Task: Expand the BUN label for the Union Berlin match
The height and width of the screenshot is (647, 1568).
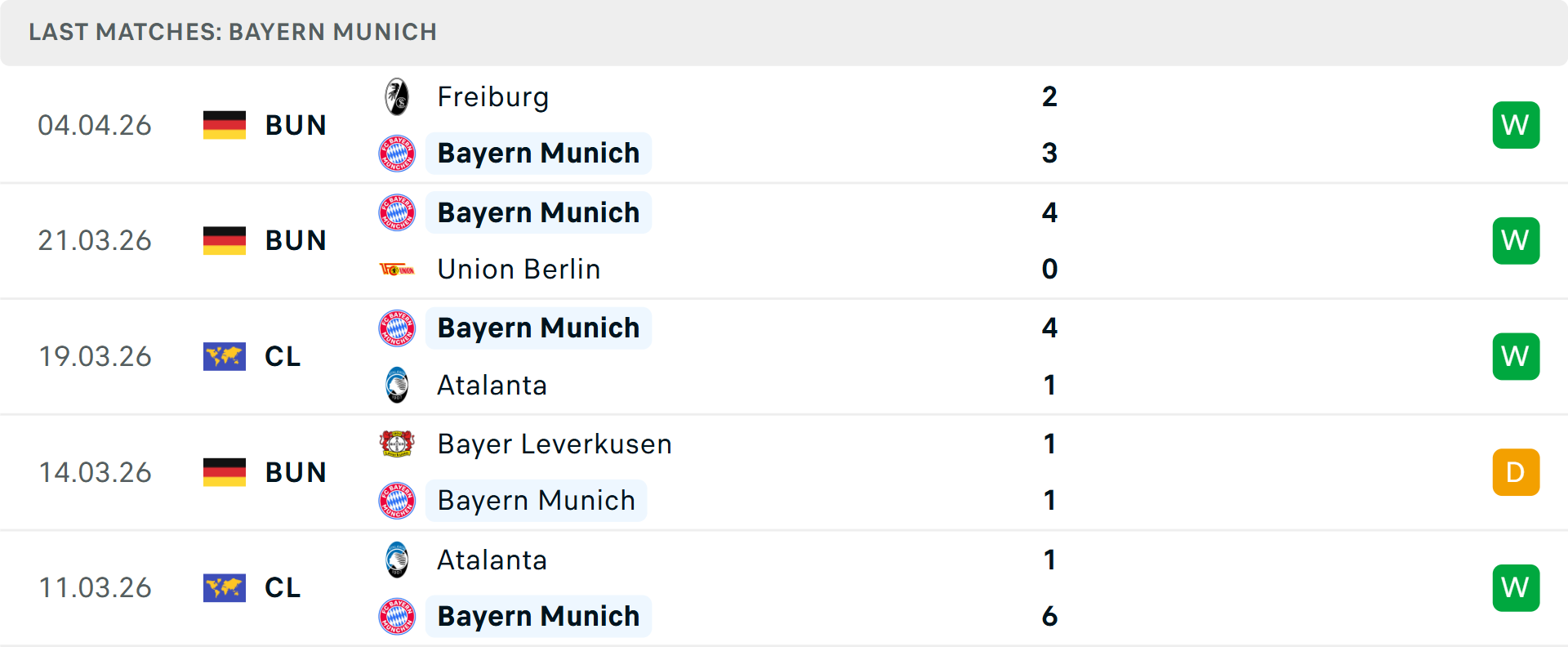Action: coord(296,240)
